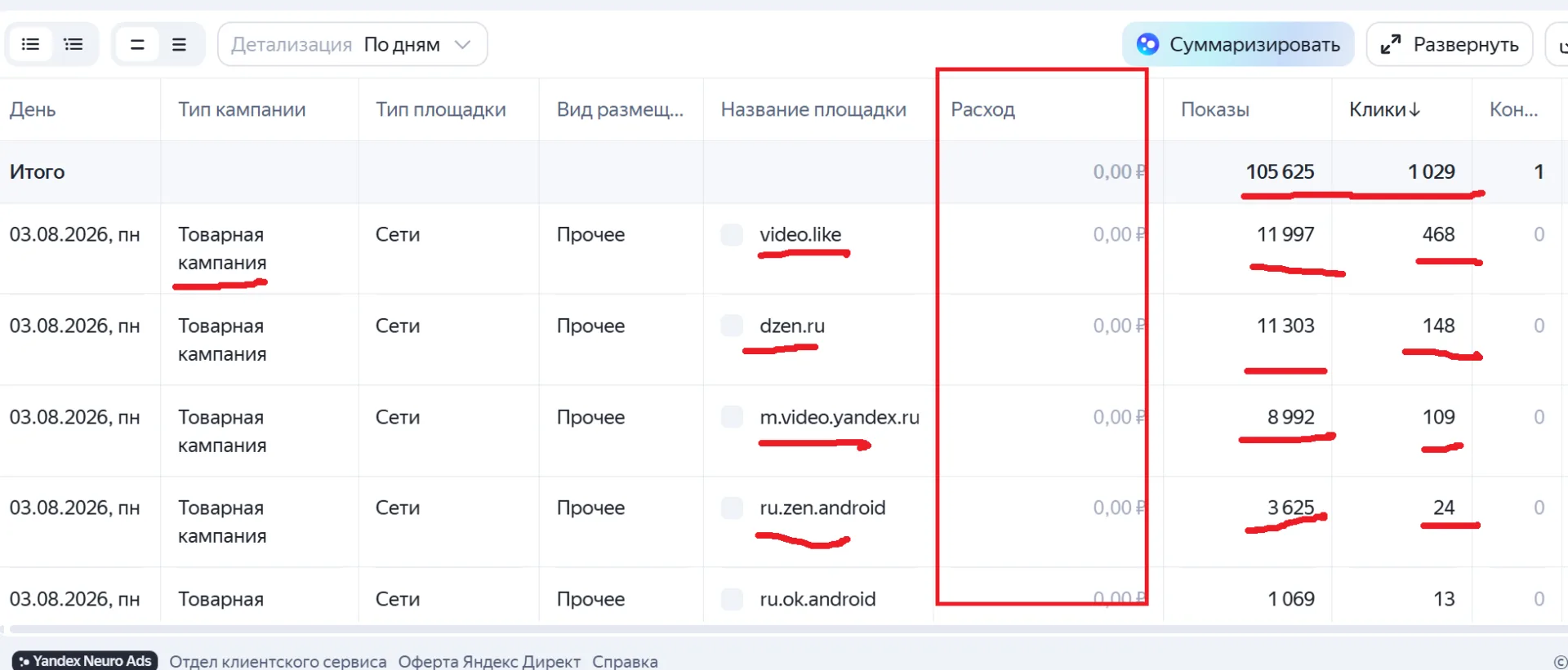This screenshot has width=1568, height=670.
Task: Open the Отдел клиентского сервиса link
Action: tap(278, 661)
